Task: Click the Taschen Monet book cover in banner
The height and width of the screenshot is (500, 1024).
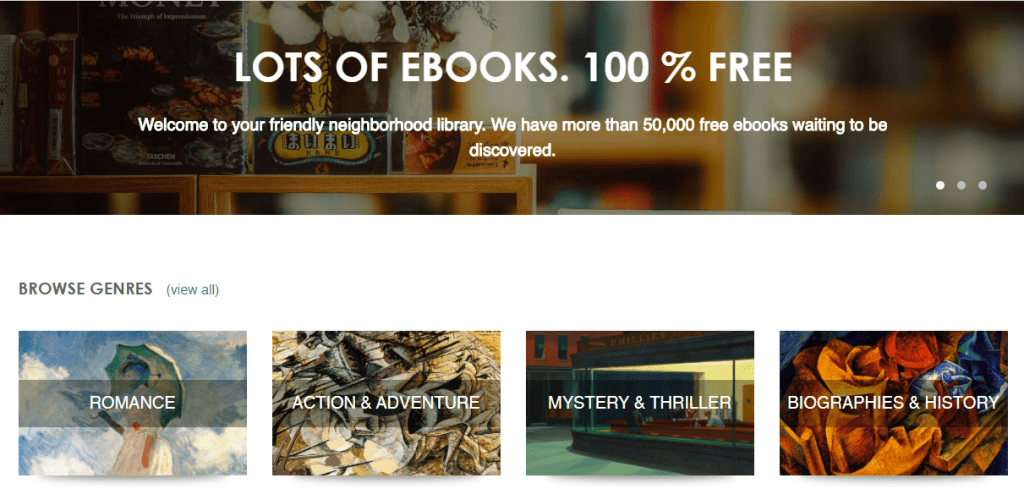Action: [x=161, y=88]
